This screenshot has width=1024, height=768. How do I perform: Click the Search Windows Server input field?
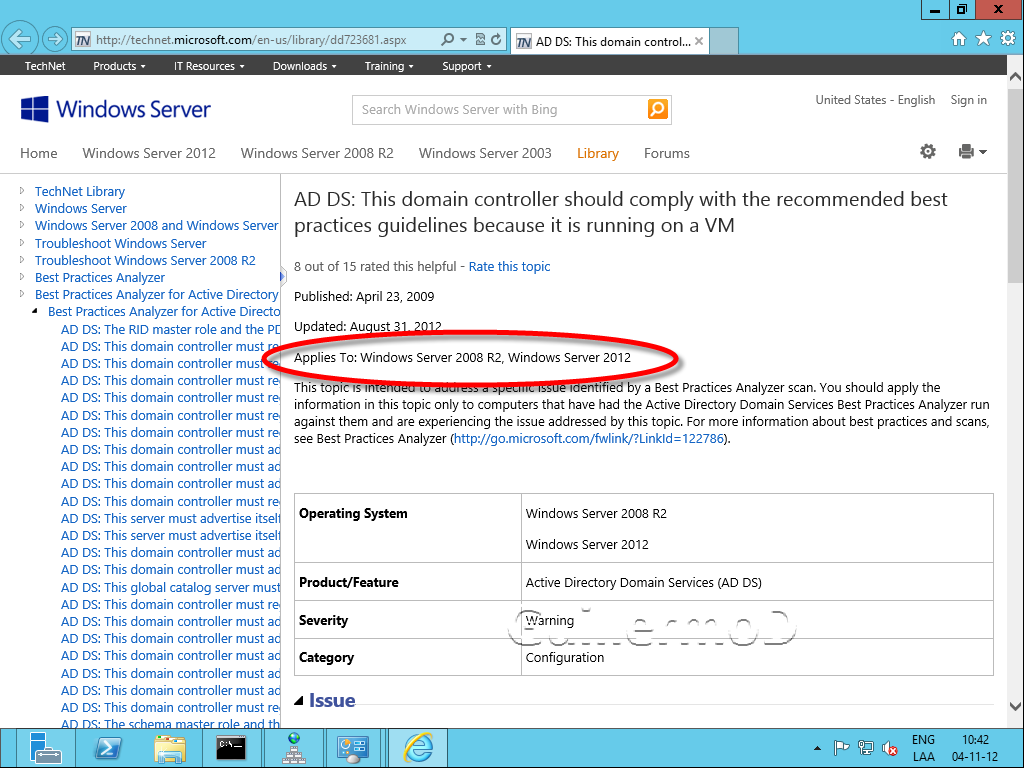point(498,110)
